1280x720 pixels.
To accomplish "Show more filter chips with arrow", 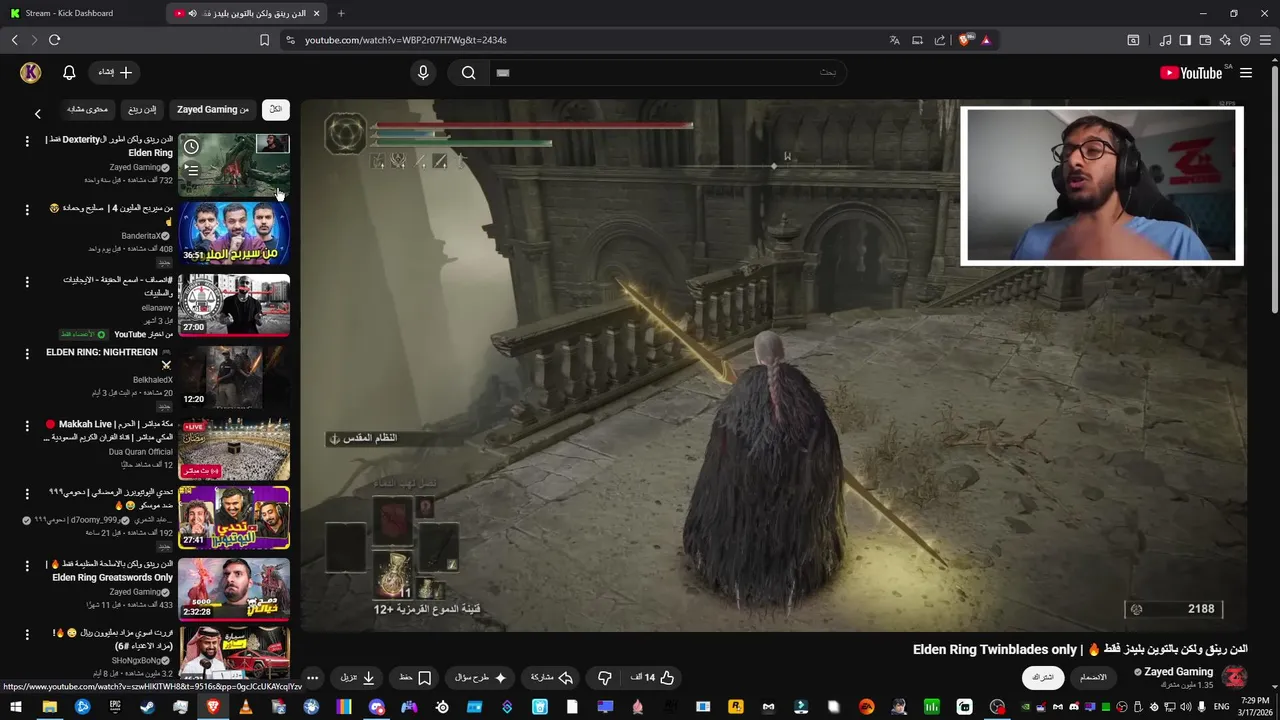I will (x=38, y=114).
